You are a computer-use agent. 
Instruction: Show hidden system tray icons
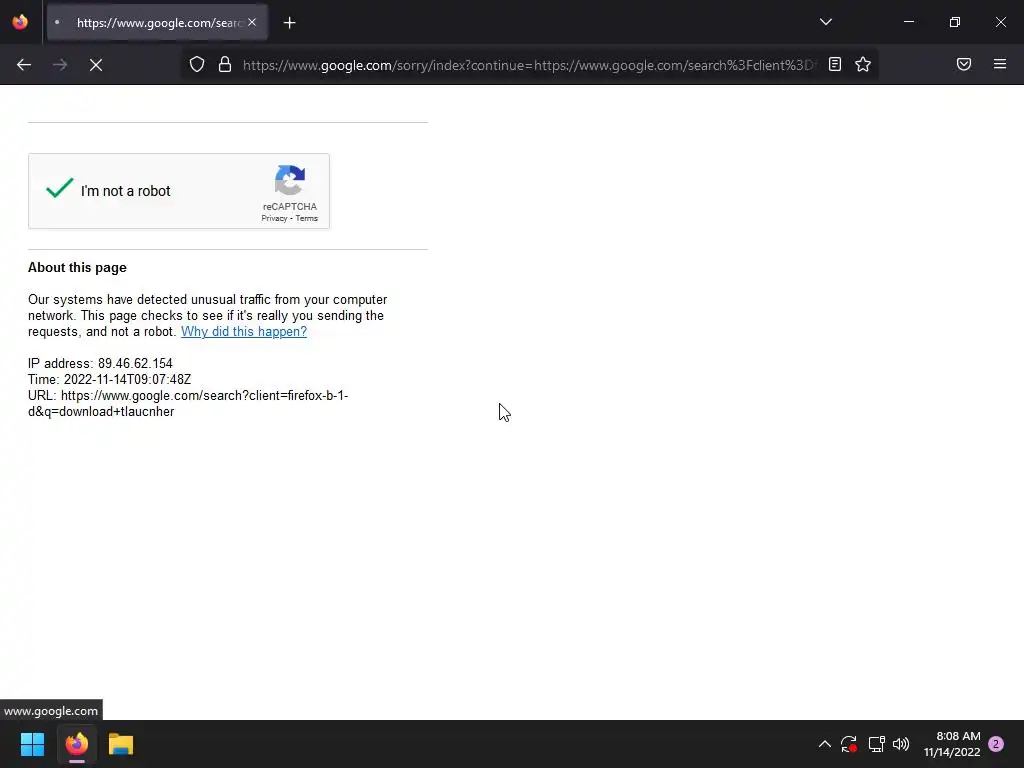coord(825,744)
